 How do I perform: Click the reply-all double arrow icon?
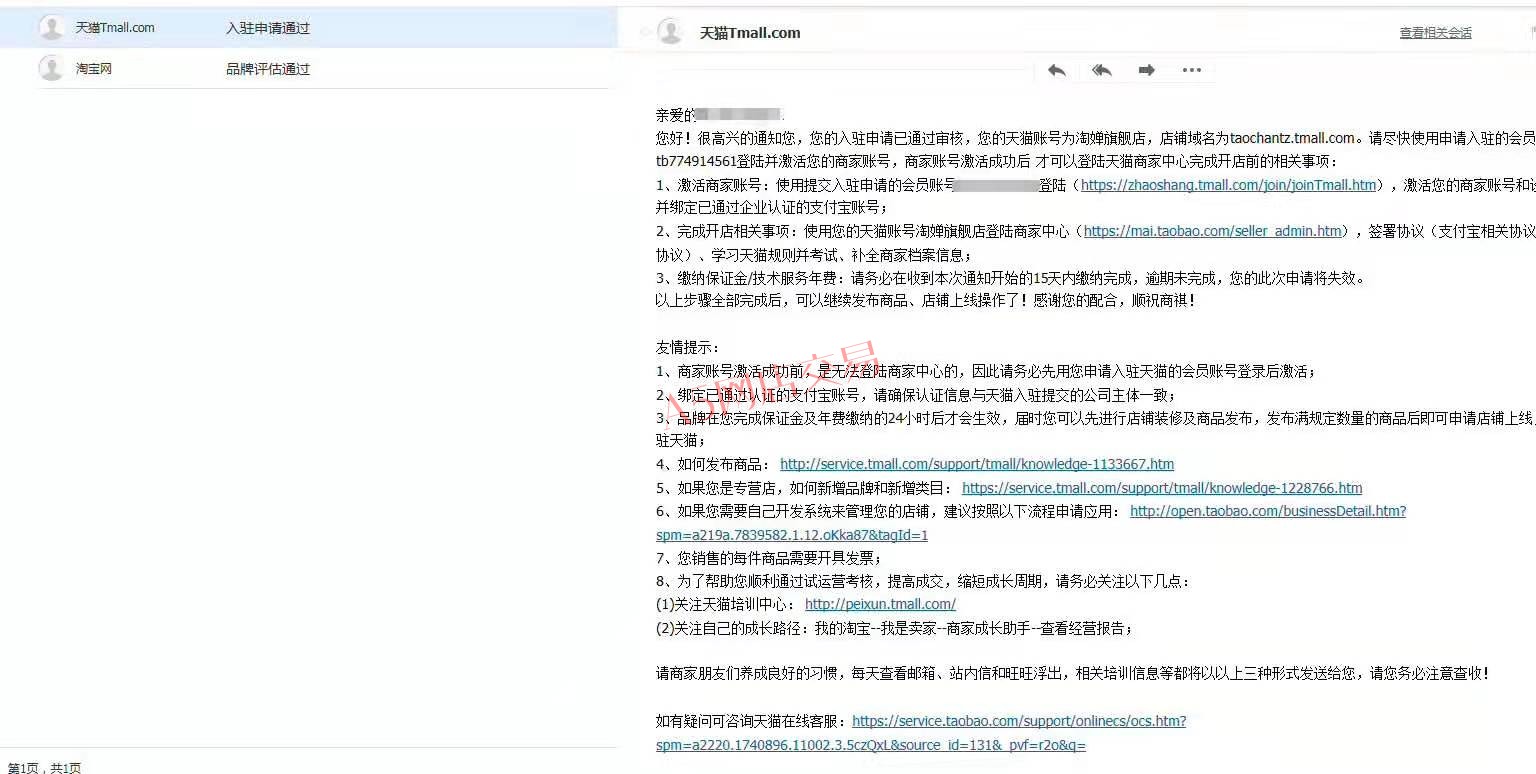click(x=1101, y=70)
